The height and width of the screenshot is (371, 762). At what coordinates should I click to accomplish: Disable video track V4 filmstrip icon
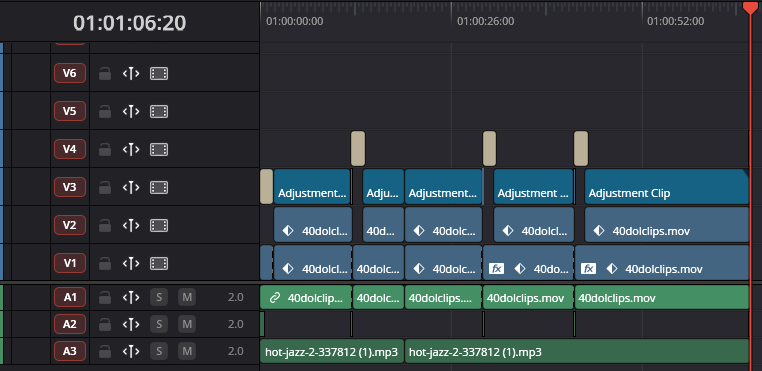point(159,150)
